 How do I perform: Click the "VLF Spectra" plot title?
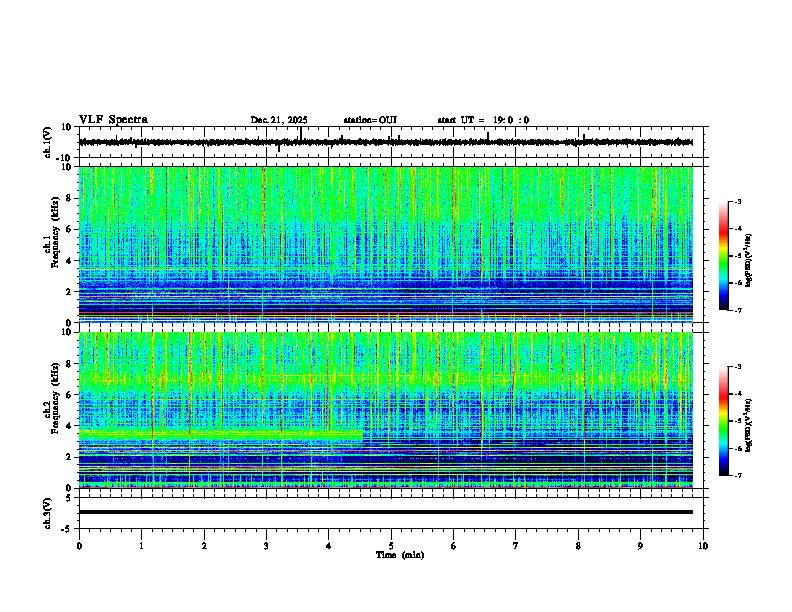point(113,120)
